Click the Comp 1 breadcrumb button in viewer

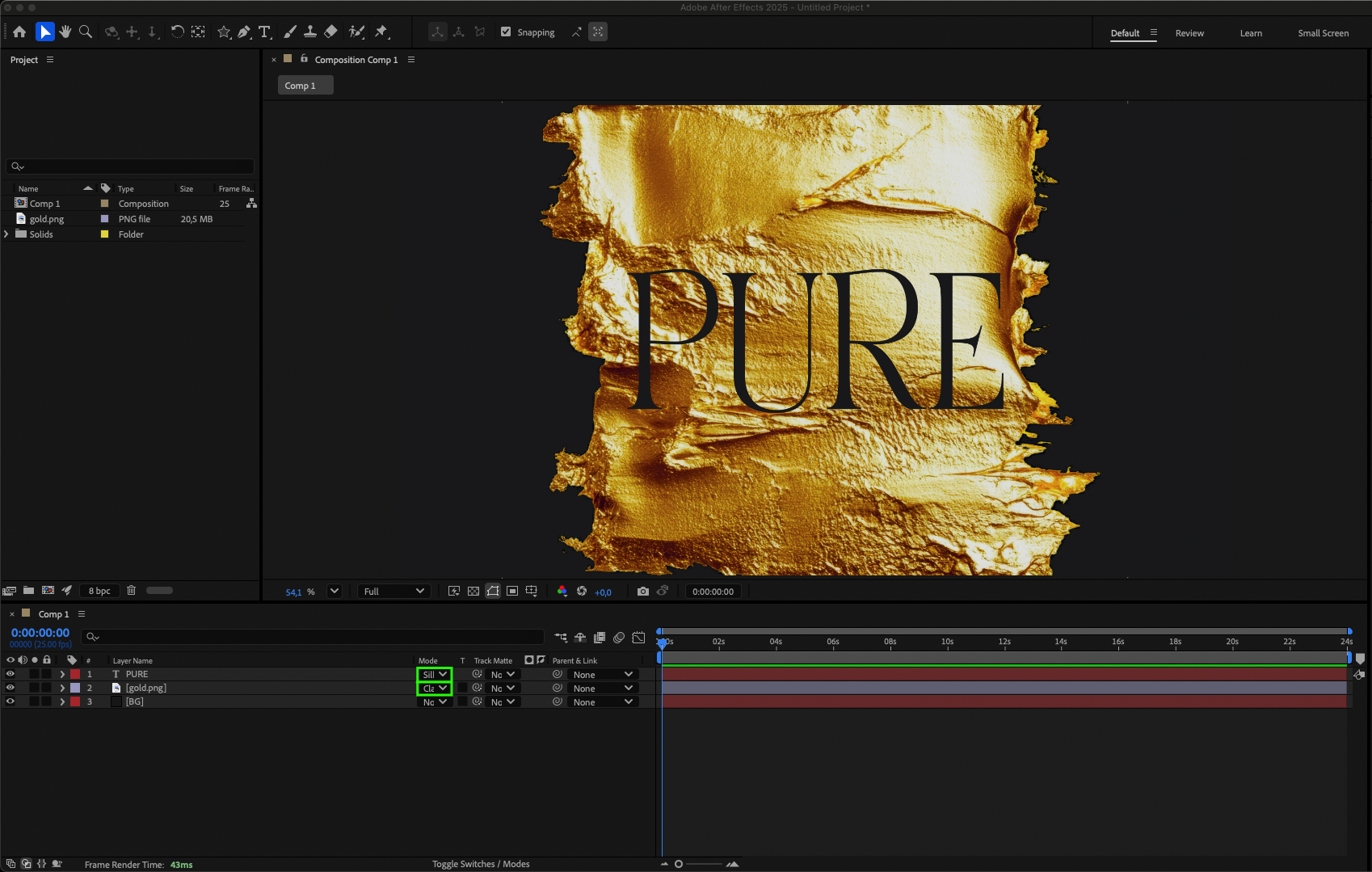305,86
